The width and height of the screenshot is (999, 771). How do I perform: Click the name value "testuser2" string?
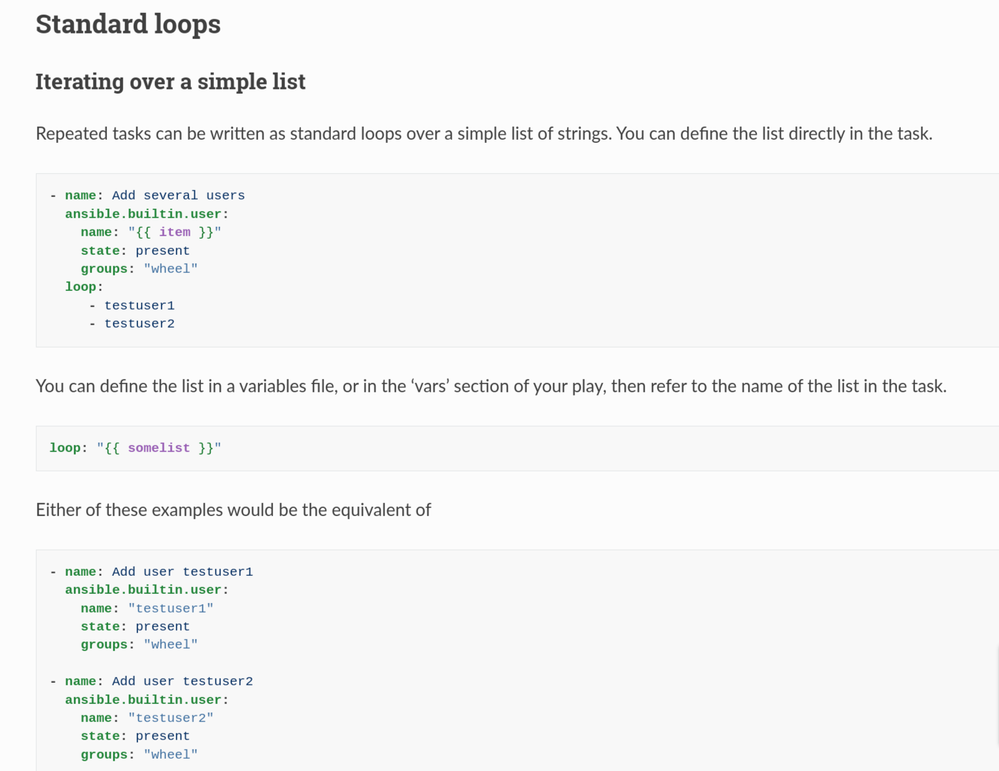tap(170, 718)
